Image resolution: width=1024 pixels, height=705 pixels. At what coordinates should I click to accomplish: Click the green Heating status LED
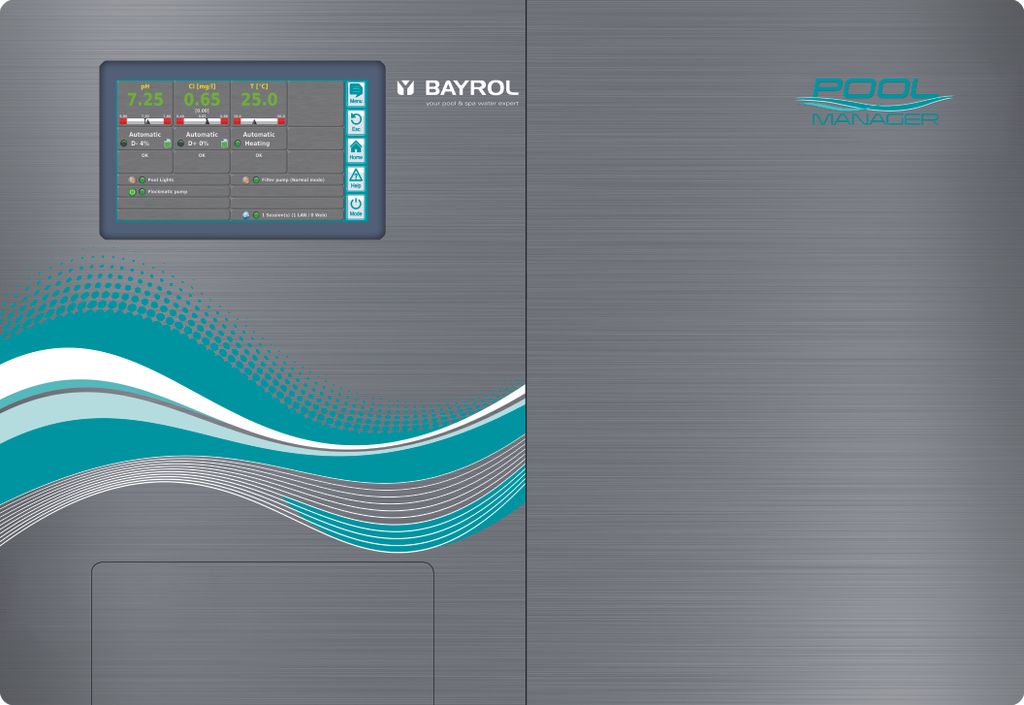238,144
